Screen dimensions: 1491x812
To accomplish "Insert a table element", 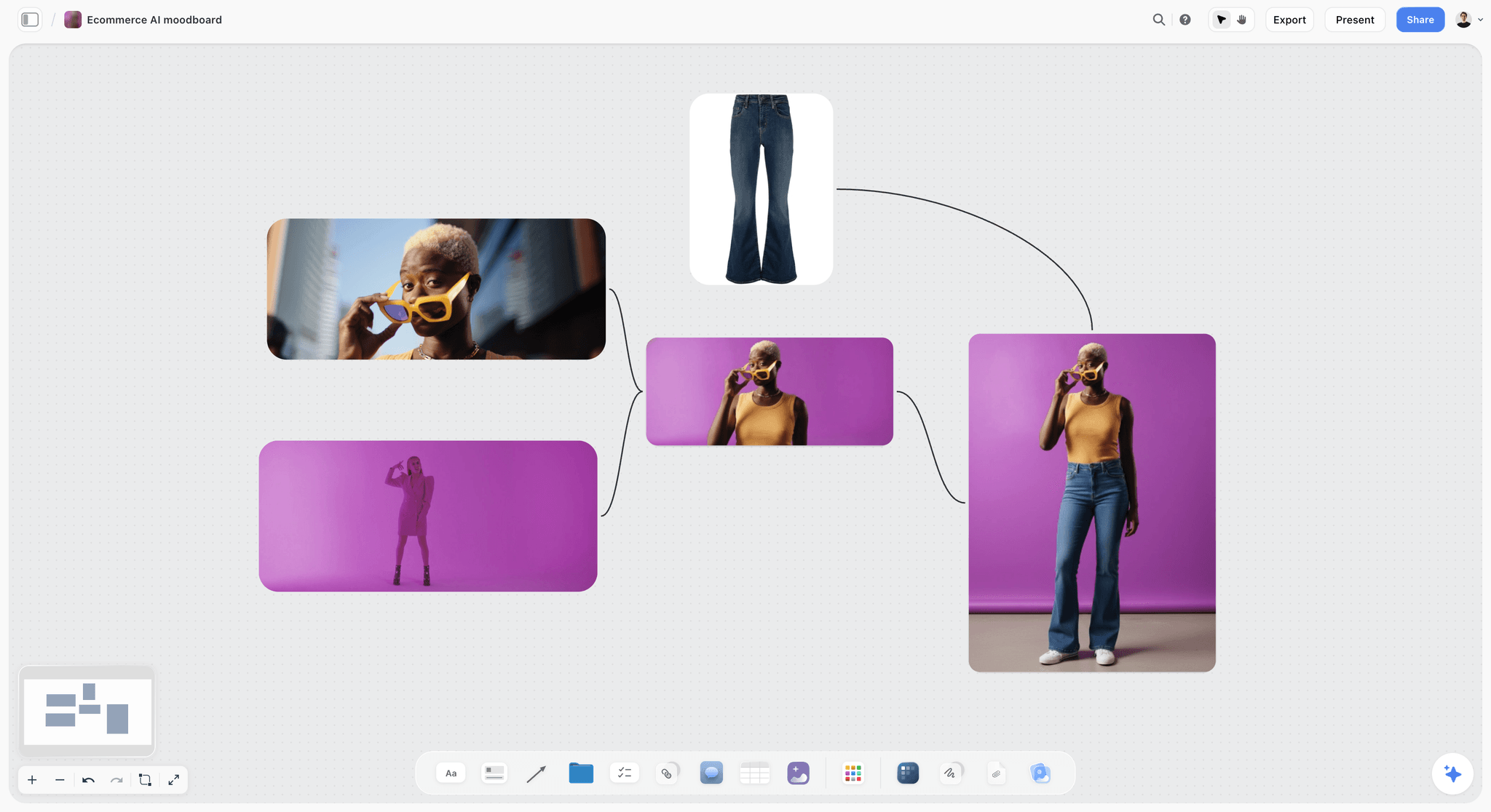I will tap(755, 773).
